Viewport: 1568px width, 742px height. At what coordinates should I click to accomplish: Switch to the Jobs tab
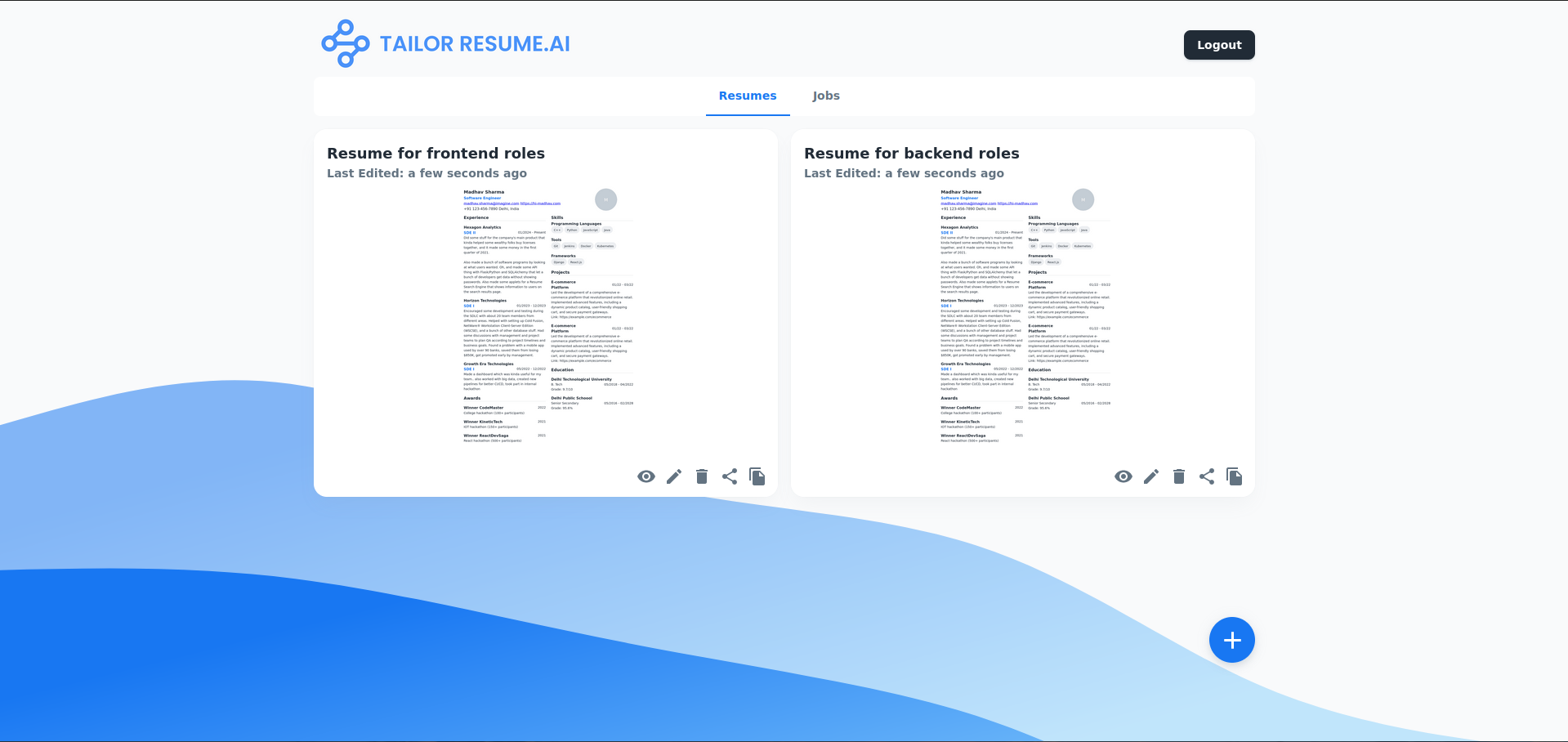[x=826, y=96]
